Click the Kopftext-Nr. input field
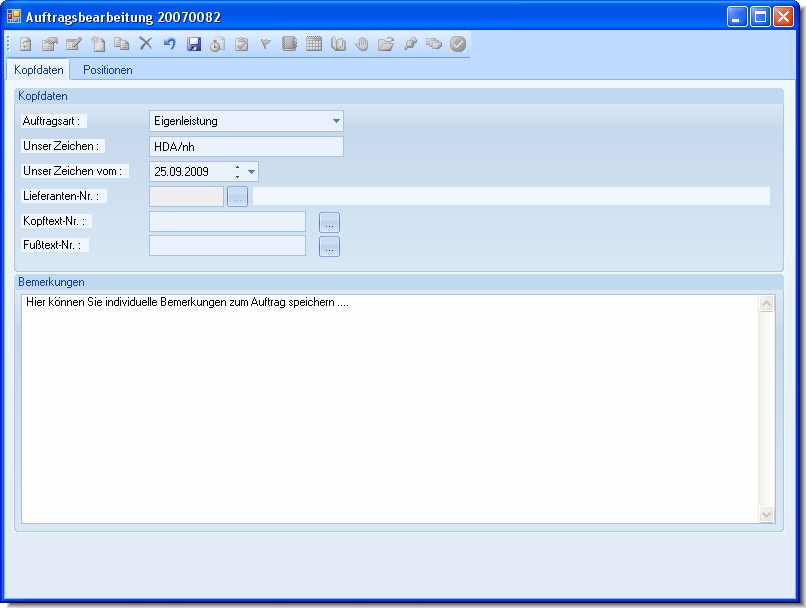The image size is (806, 608). pos(227,222)
